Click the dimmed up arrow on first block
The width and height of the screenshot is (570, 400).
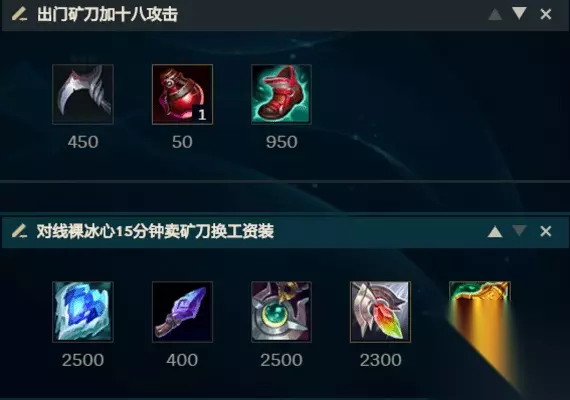tap(495, 15)
